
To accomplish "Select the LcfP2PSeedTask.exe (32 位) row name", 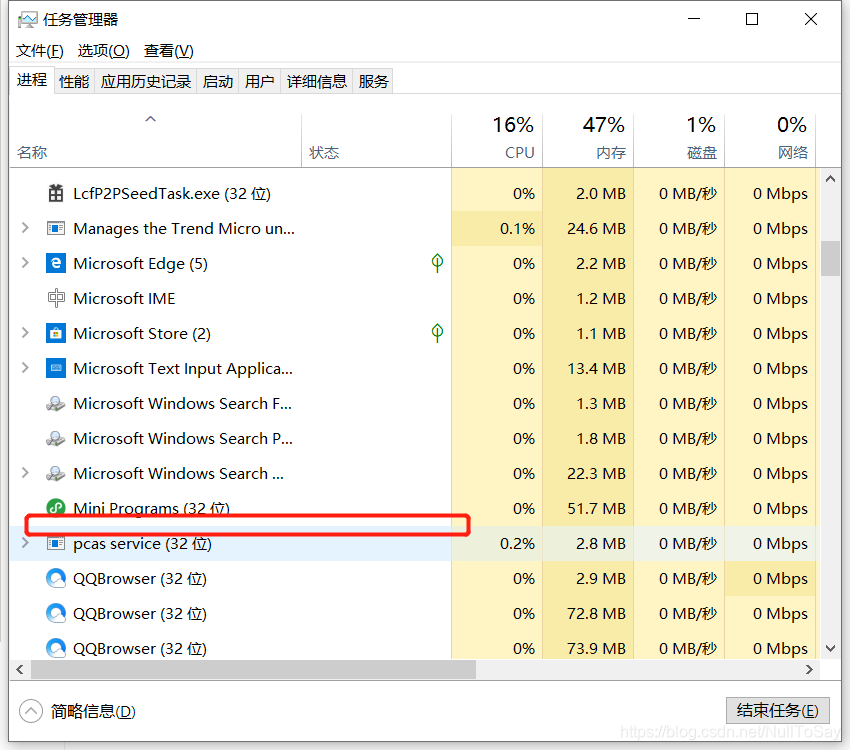I will click(x=172, y=193).
